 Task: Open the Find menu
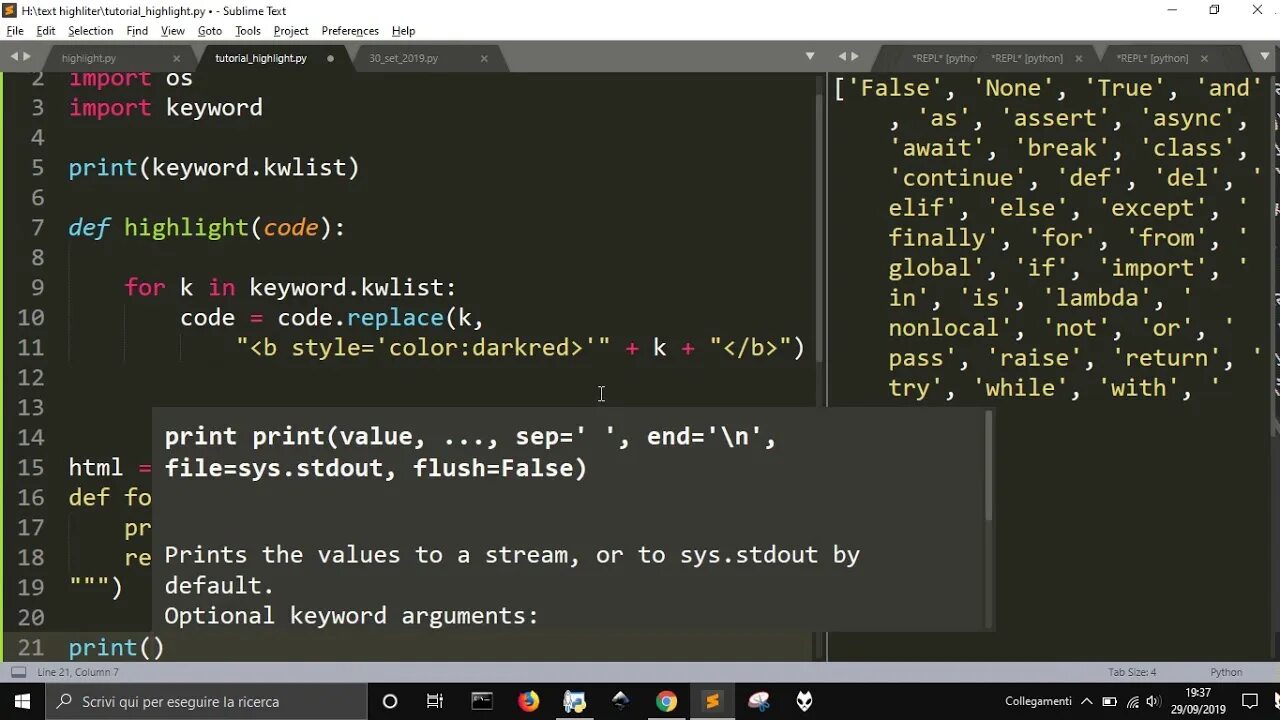(137, 31)
